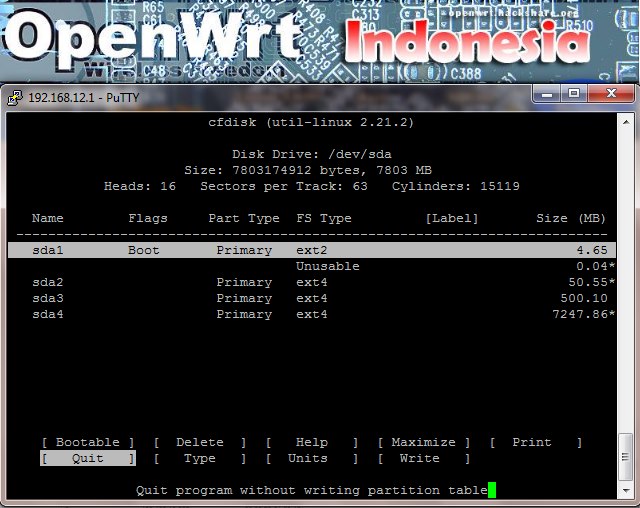This screenshot has height=508, width=640.
Task: Click the FS Type column header
Action: tap(324, 218)
